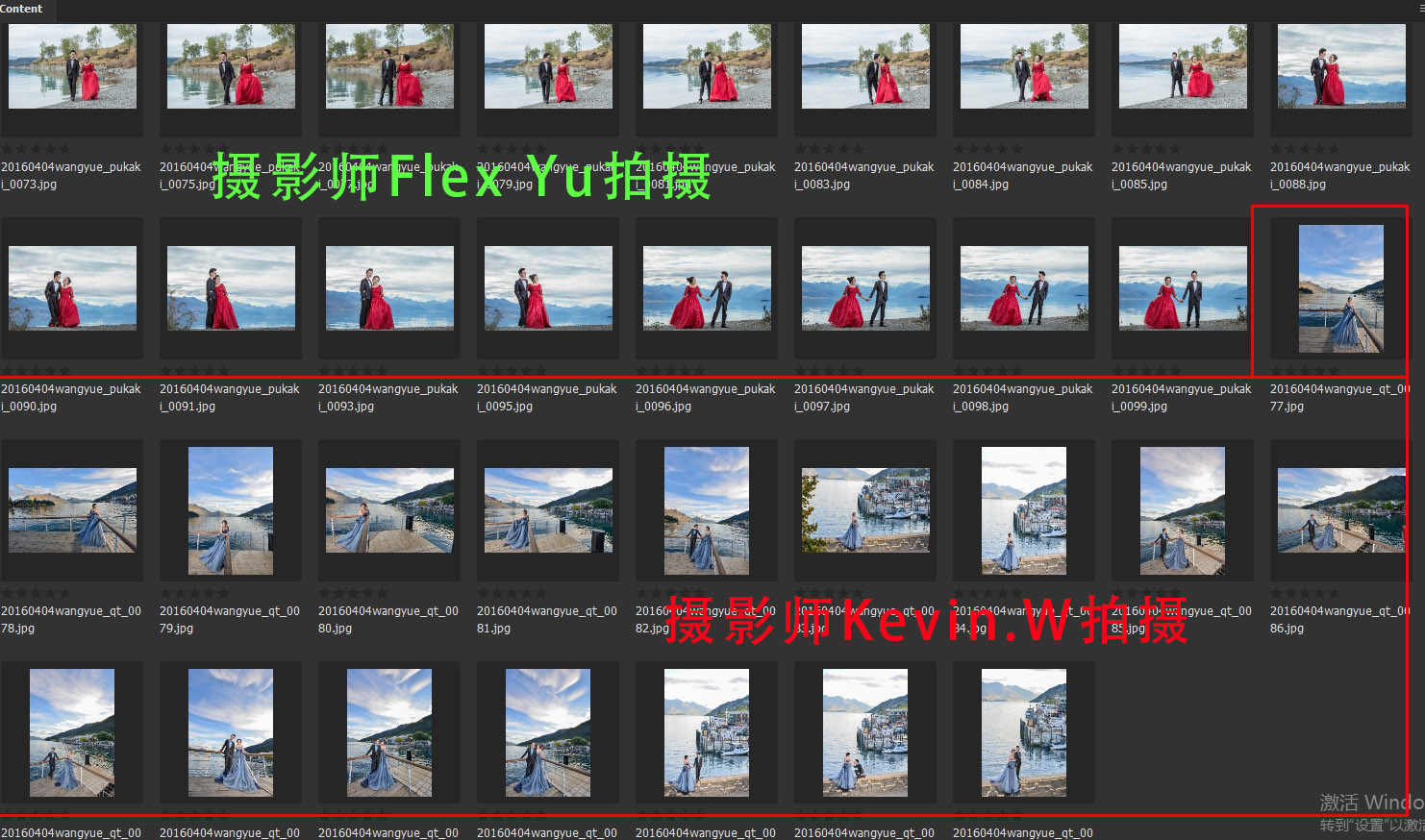Give pukaki_0099.jpg a four-star rating
Viewport: 1425px width, 840px height.
[1160, 371]
